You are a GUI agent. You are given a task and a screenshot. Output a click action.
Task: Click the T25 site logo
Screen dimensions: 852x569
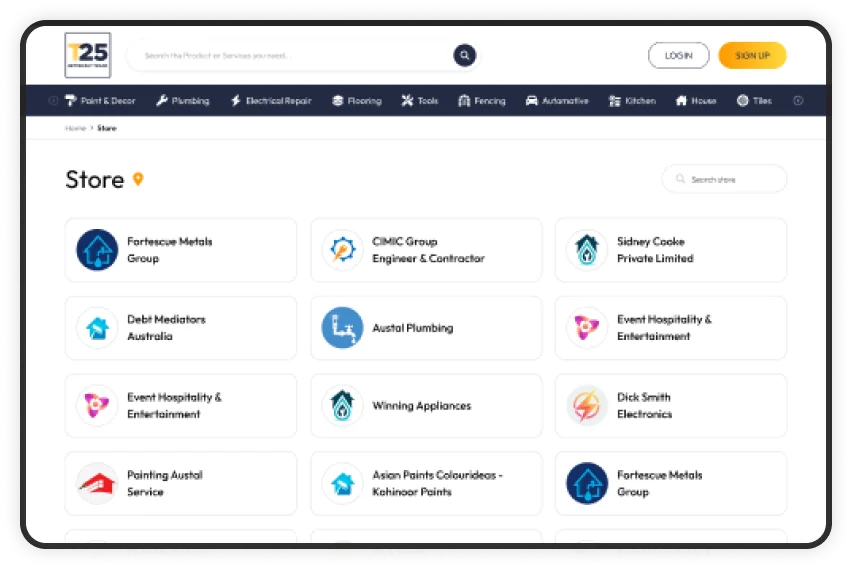(x=87, y=55)
